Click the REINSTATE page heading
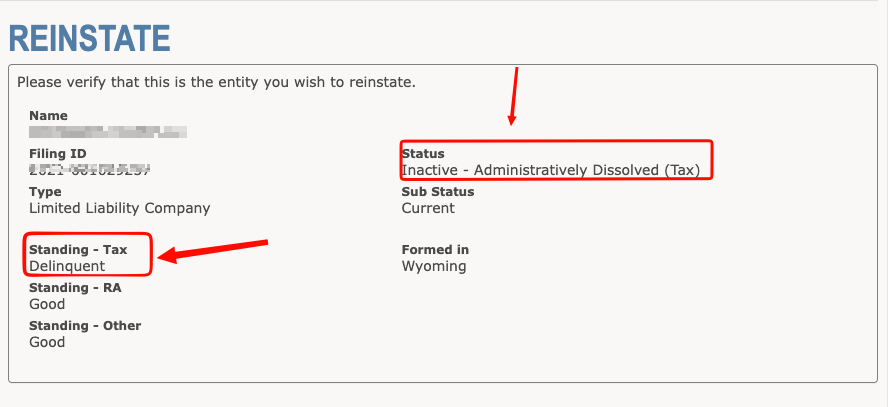Image resolution: width=888 pixels, height=407 pixels. (x=89, y=38)
